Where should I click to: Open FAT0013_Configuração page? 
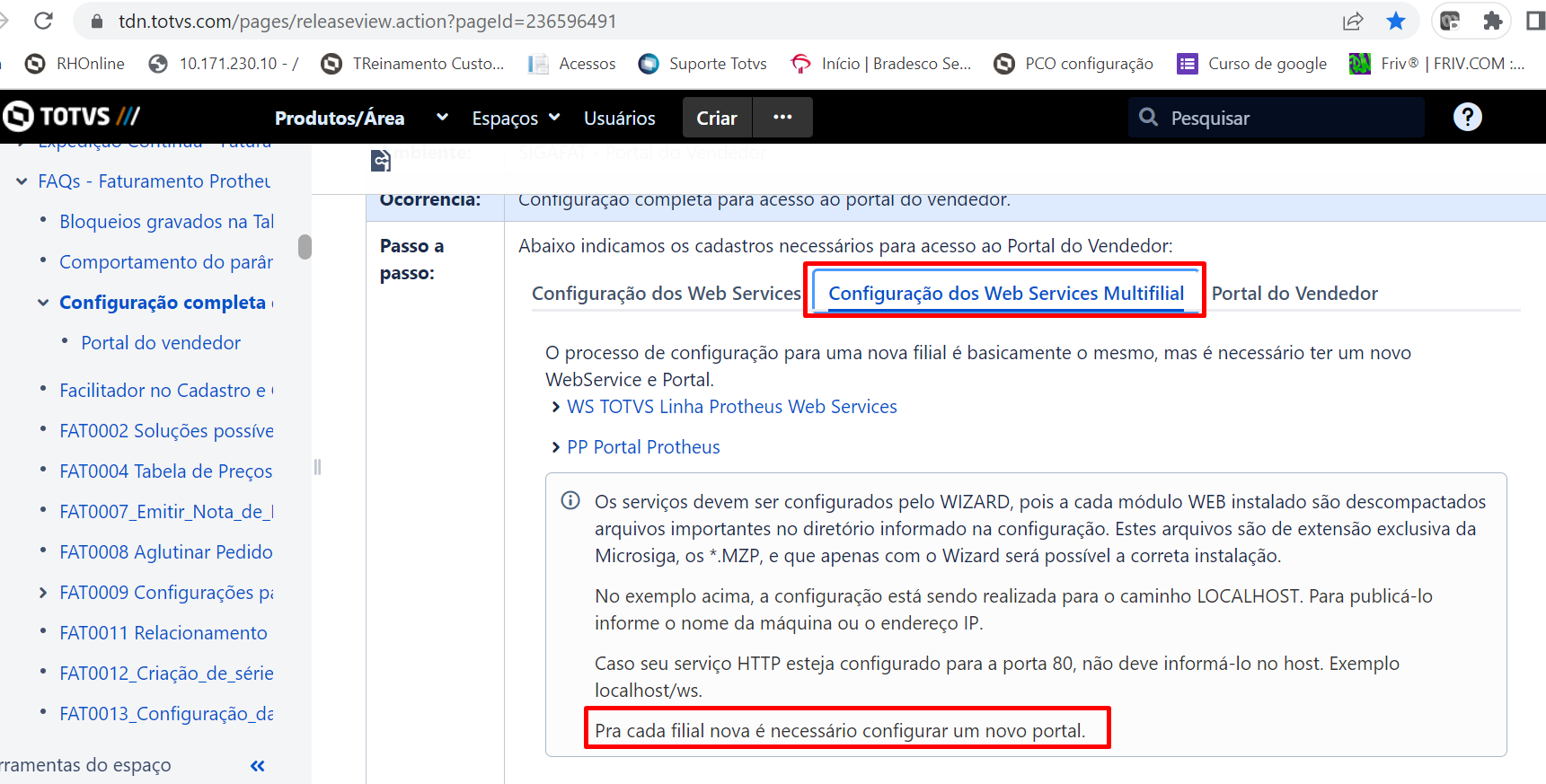(166, 714)
